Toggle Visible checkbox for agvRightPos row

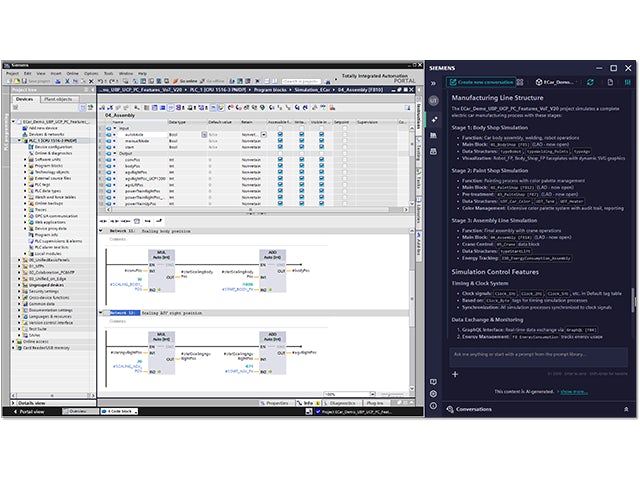point(322,172)
